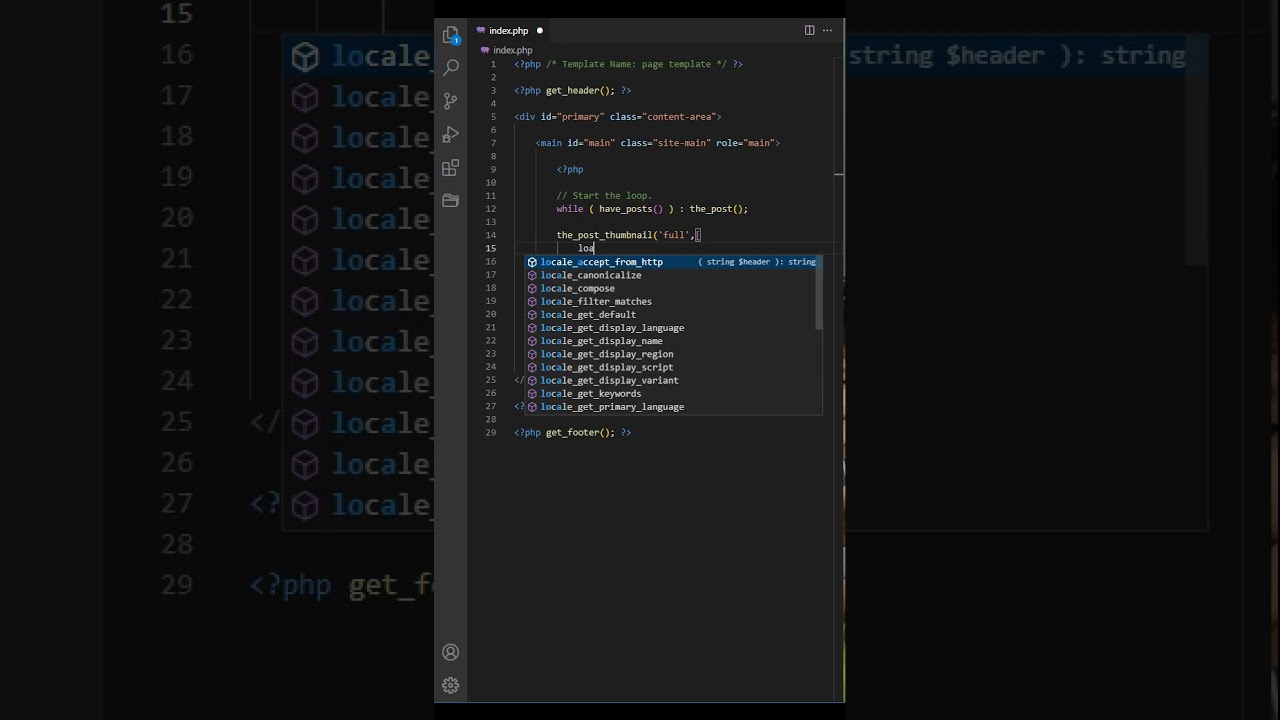Click the 'Template Name: page template' comment
This screenshot has height=720, width=1280.
click(x=638, y=64)
